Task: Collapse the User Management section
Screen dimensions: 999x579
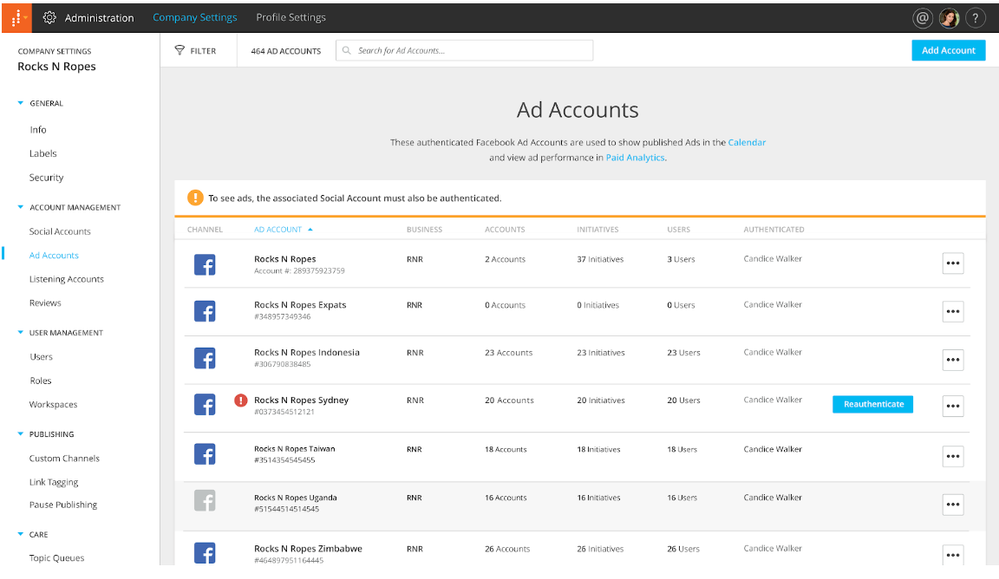Action: (x=20, y=332)
